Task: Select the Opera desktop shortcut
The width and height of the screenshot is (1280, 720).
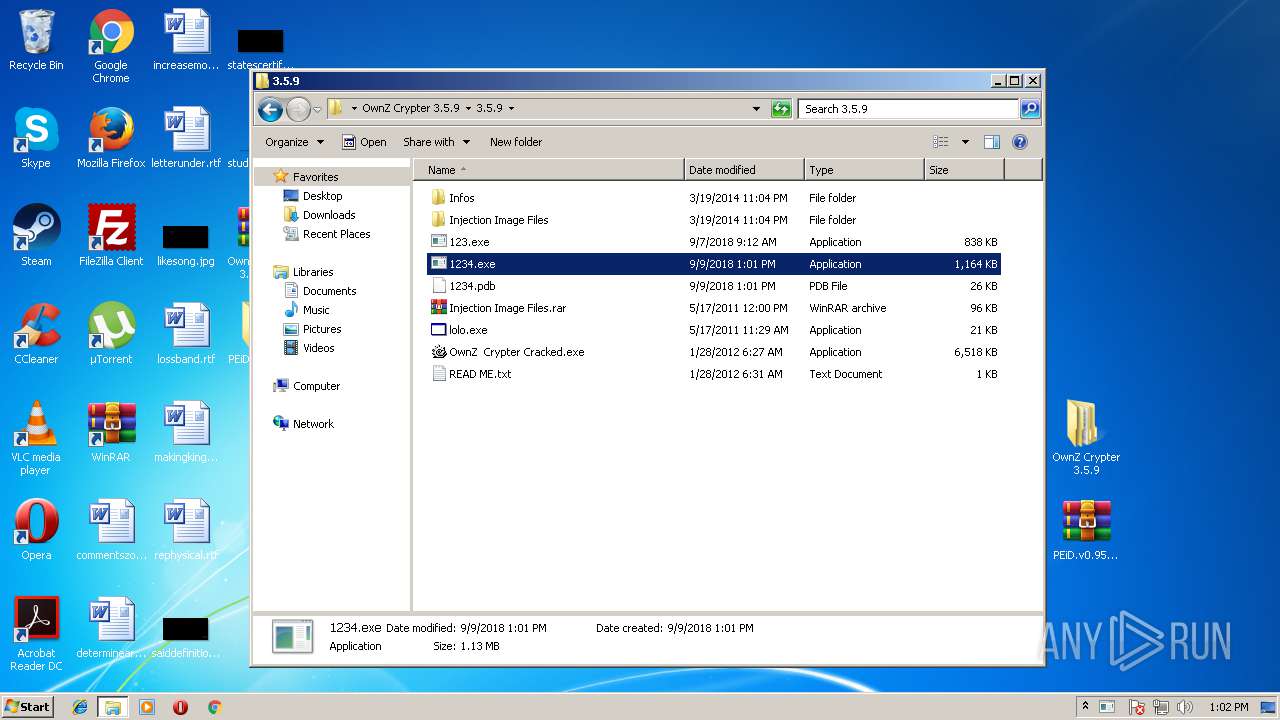Action: click(36, 530)
